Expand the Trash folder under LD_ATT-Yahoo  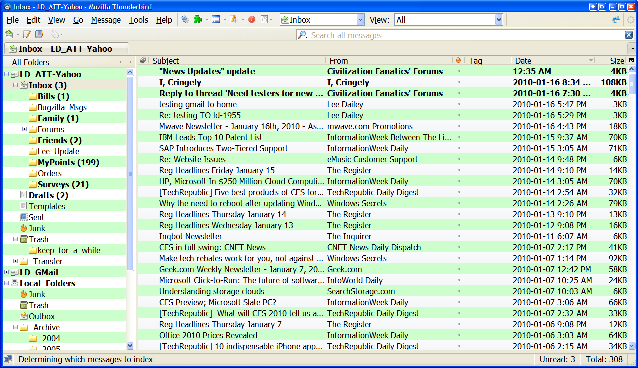point(15,239)
